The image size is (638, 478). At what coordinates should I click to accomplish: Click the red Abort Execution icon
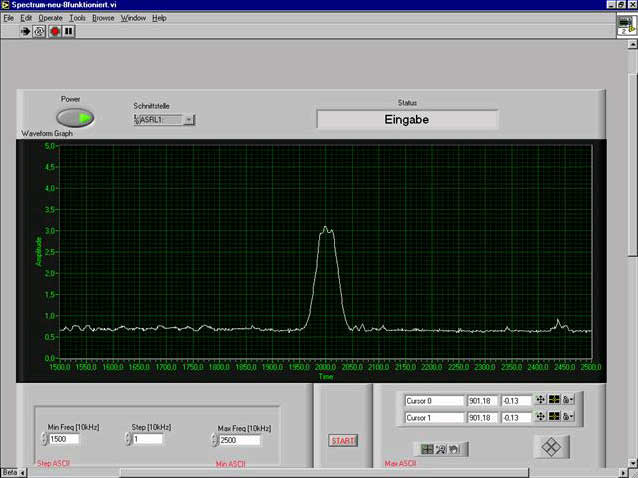[x=54, y=32]
